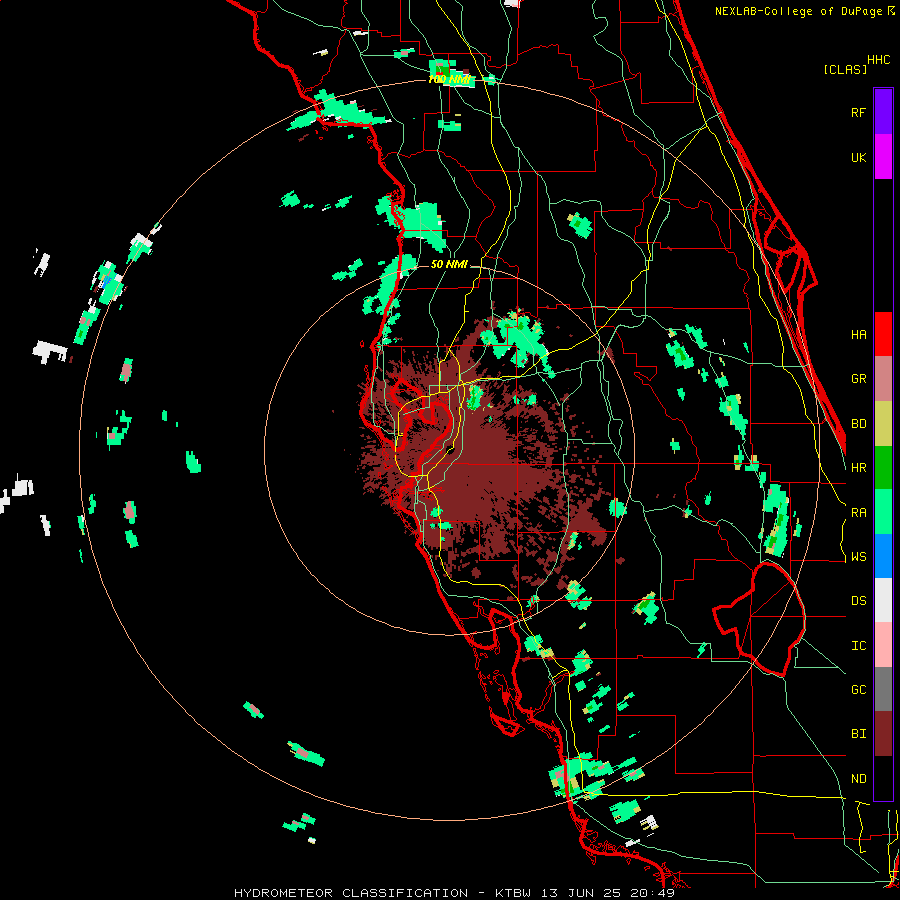Select the GR legend color block
This screenshot has width=900, height=900.
click(883, 379)
